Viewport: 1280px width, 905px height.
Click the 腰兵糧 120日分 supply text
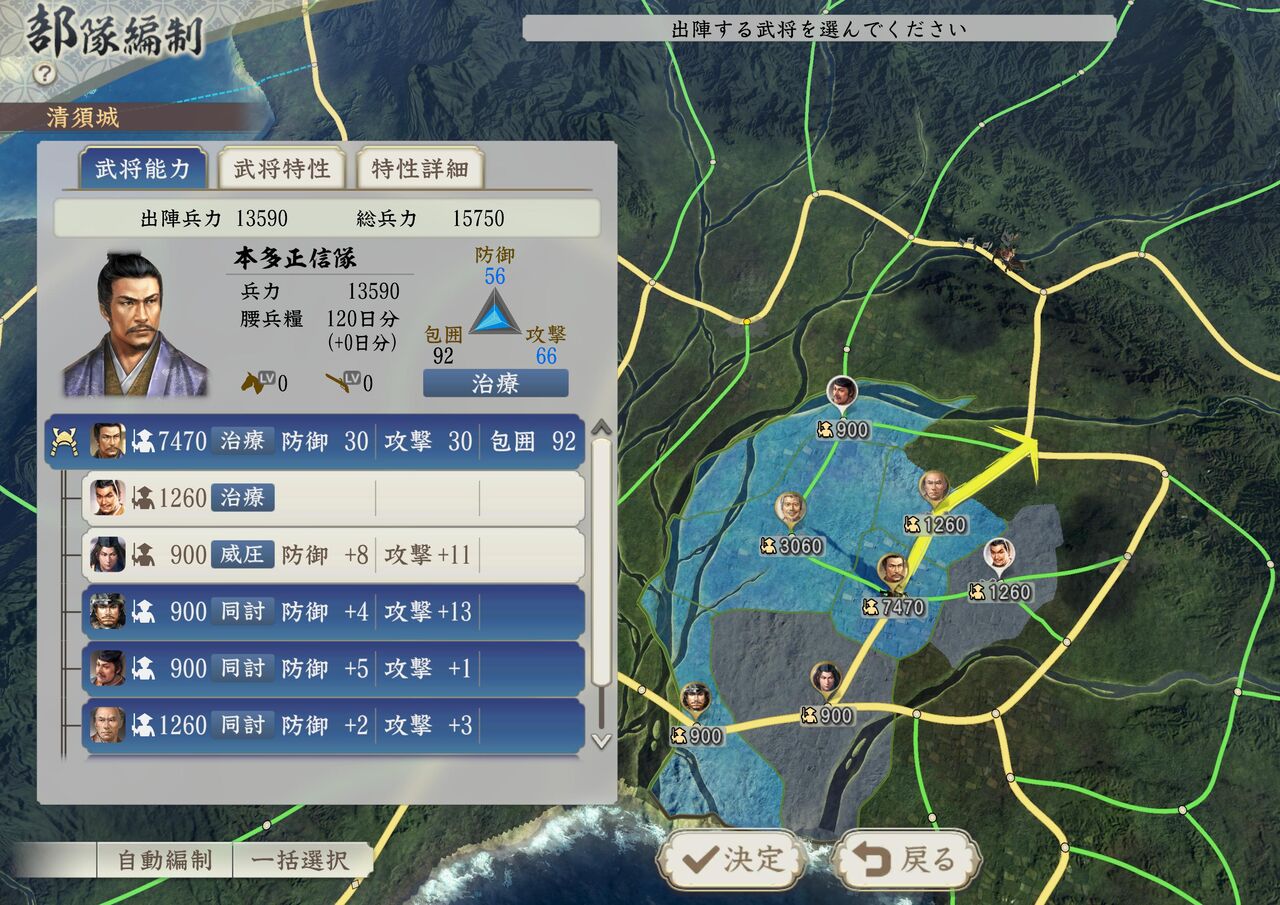point(320,319)
